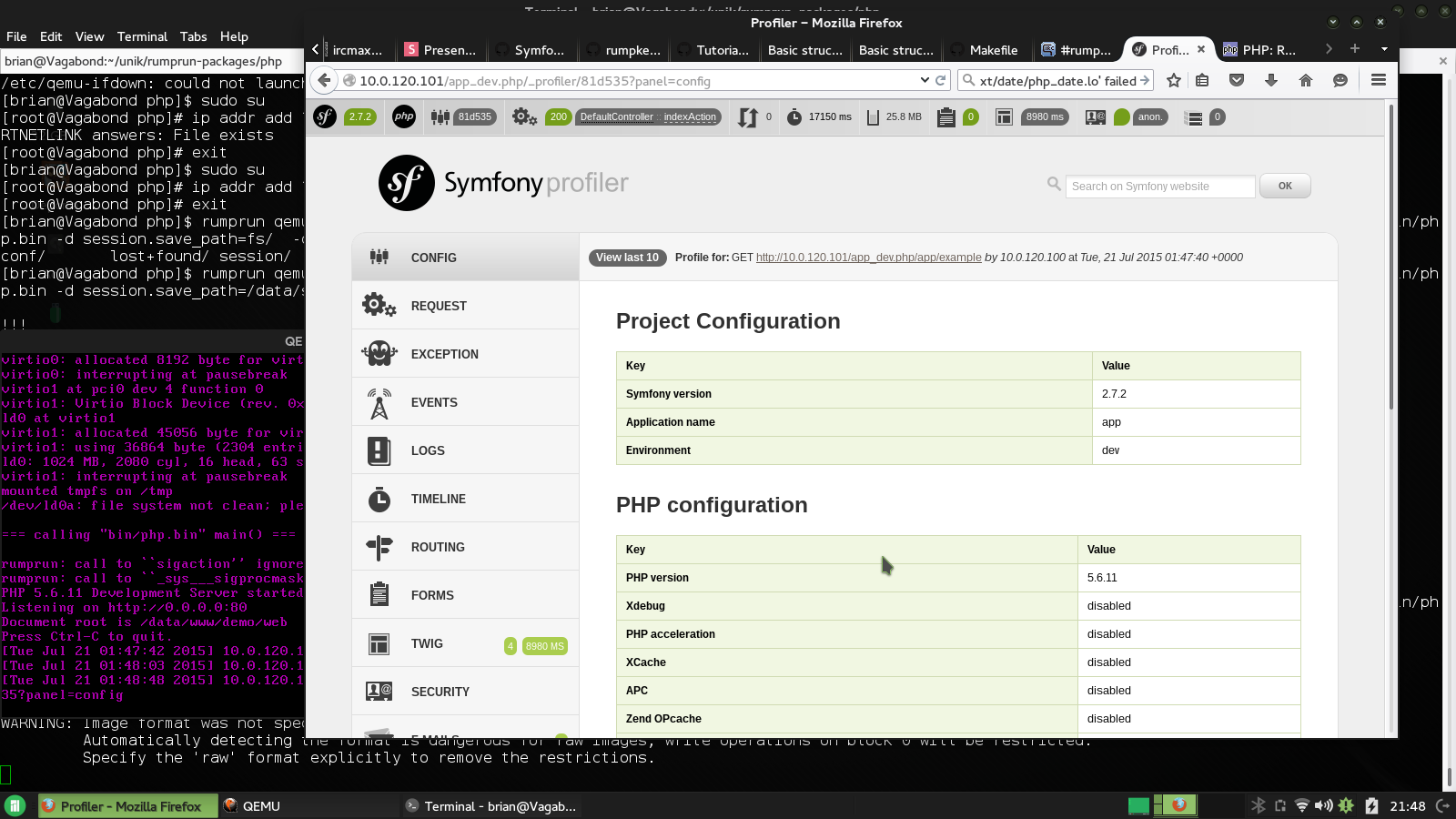Click the Bluetooth icon in system tray
This screenshot has height=819, width=1456.
click(1259, 805)
